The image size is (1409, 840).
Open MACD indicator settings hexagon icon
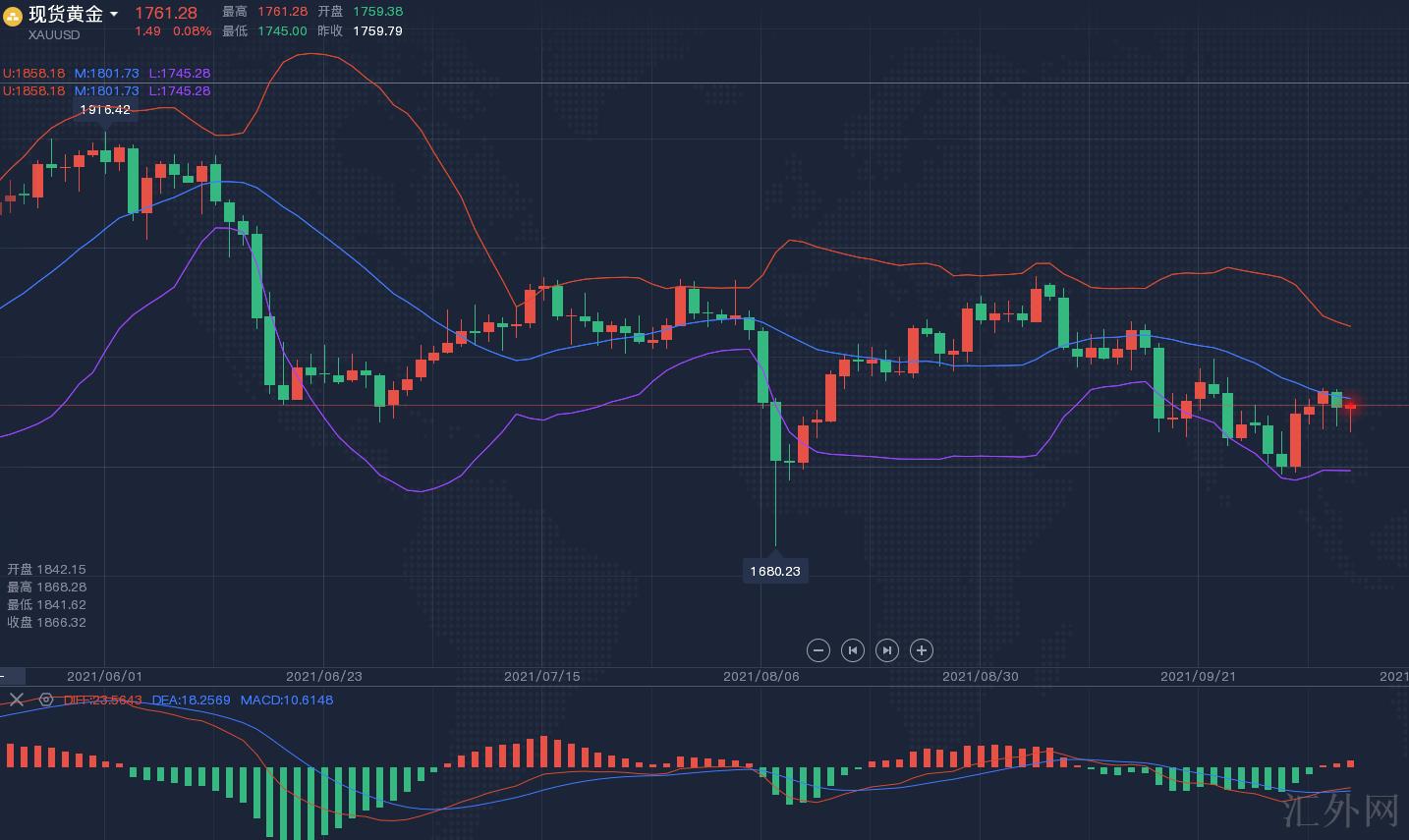pyautogui.click(x=45, y=700)
